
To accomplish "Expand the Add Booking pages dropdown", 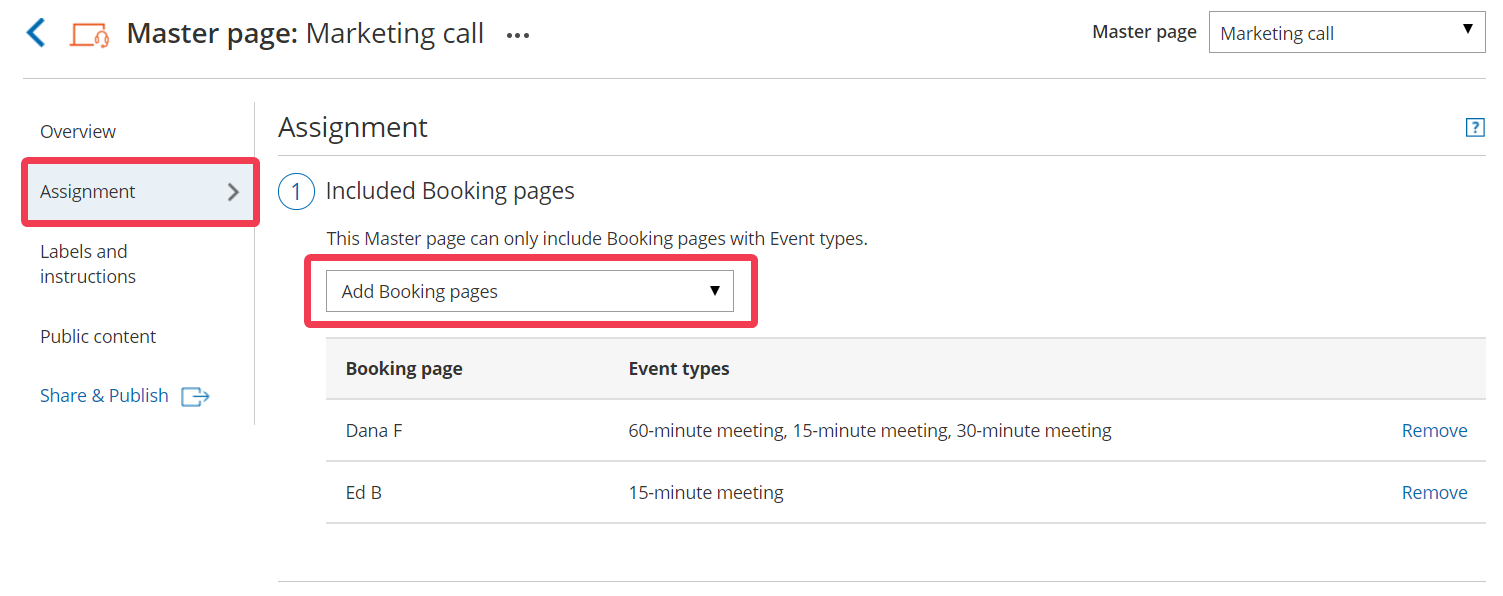I will 529,292.
